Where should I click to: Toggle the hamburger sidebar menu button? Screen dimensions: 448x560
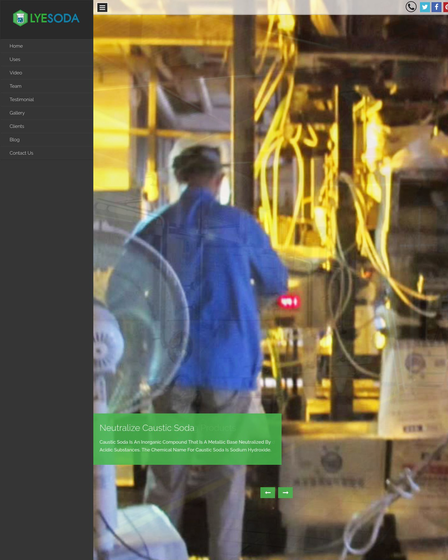pos(102,7)
